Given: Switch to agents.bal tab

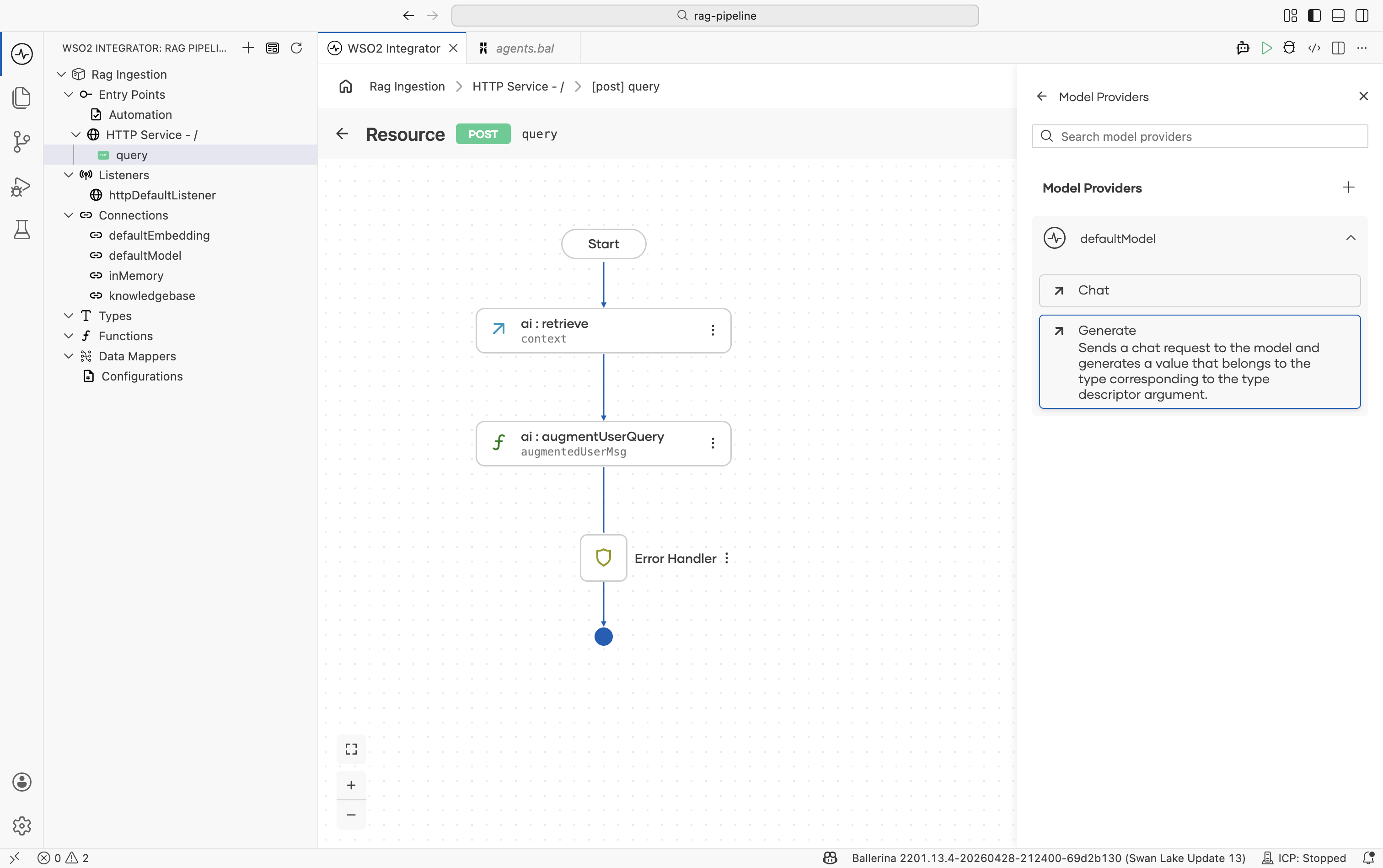Looking at the screenshot, I should [x=524, y=48].
